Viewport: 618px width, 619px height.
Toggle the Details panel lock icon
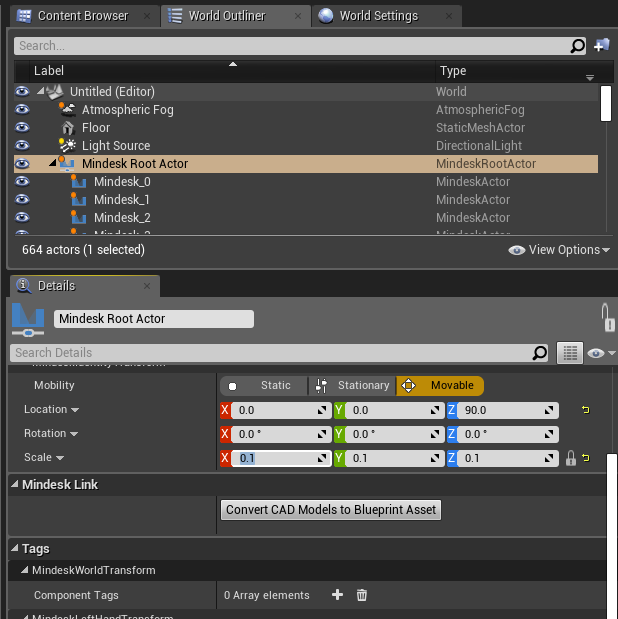click(x=607, y=317)
